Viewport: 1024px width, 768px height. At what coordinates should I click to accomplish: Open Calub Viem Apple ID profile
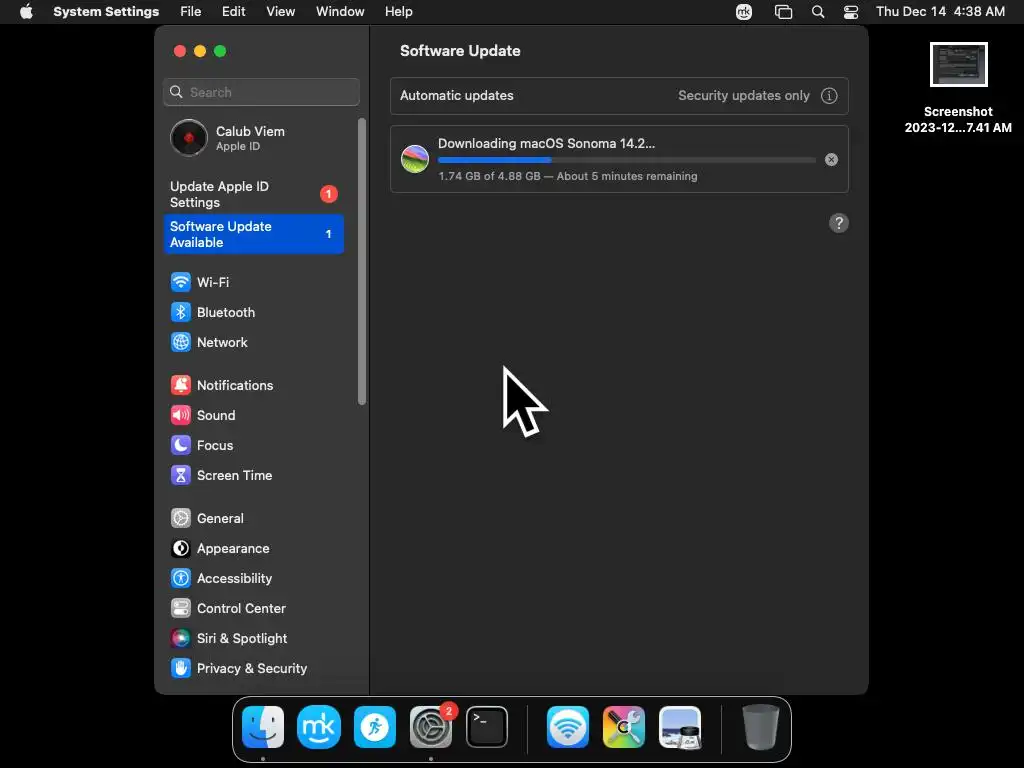pyautogui.click(x=253, y=138)
